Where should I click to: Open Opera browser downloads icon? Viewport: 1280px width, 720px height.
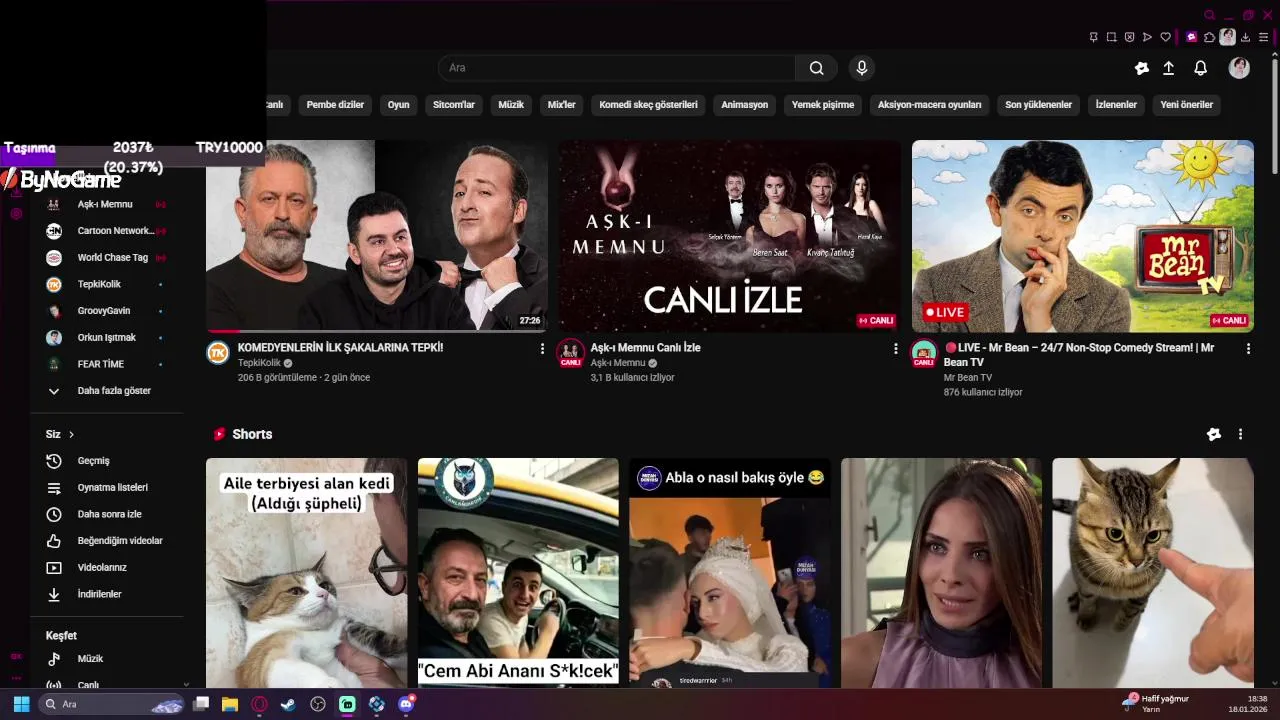pyautogui.click(x=1246, y=37)
